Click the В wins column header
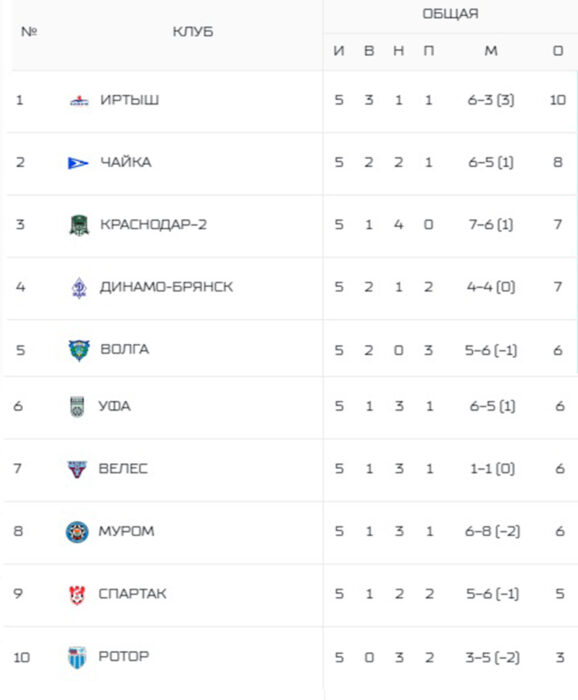The image size is (578, 700). (x=369, y=51)
